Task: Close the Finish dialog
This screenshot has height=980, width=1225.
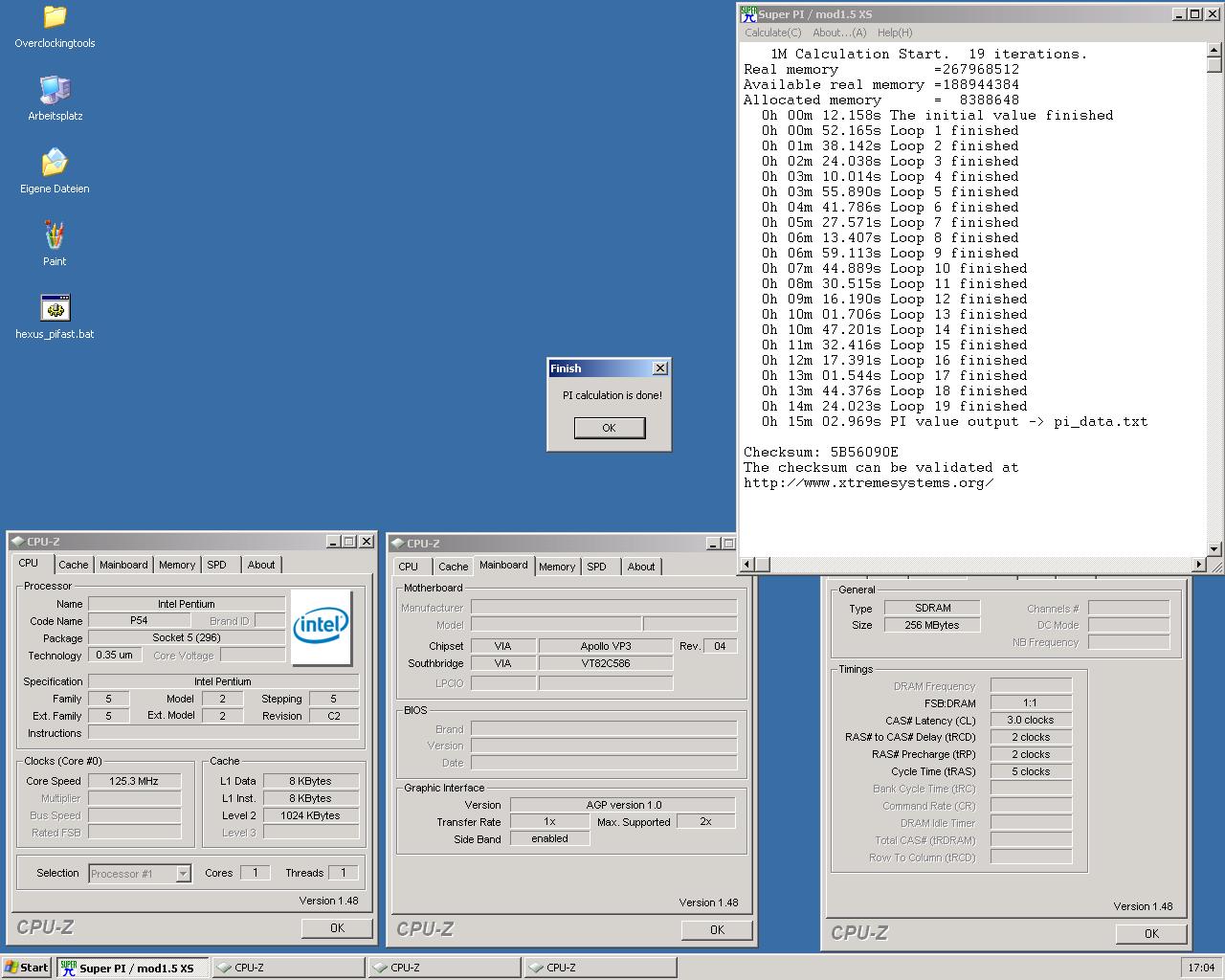Action: pos(660,368)
